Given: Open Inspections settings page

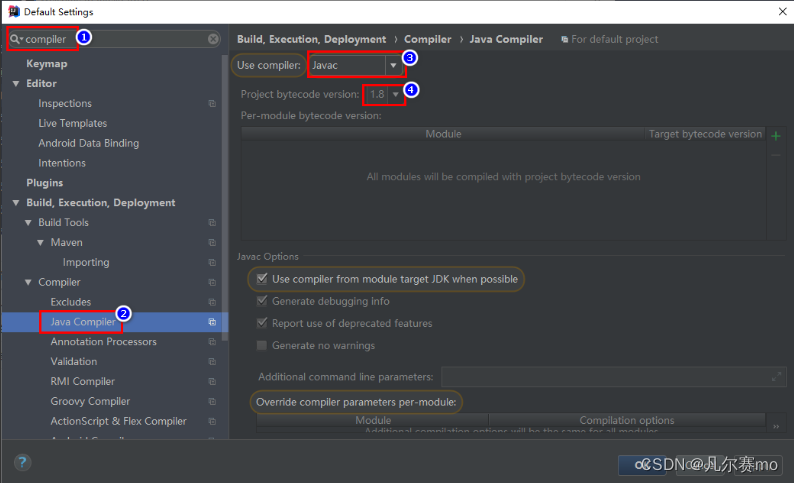Looking at the screenshot, I should click(x=65, y=103).
